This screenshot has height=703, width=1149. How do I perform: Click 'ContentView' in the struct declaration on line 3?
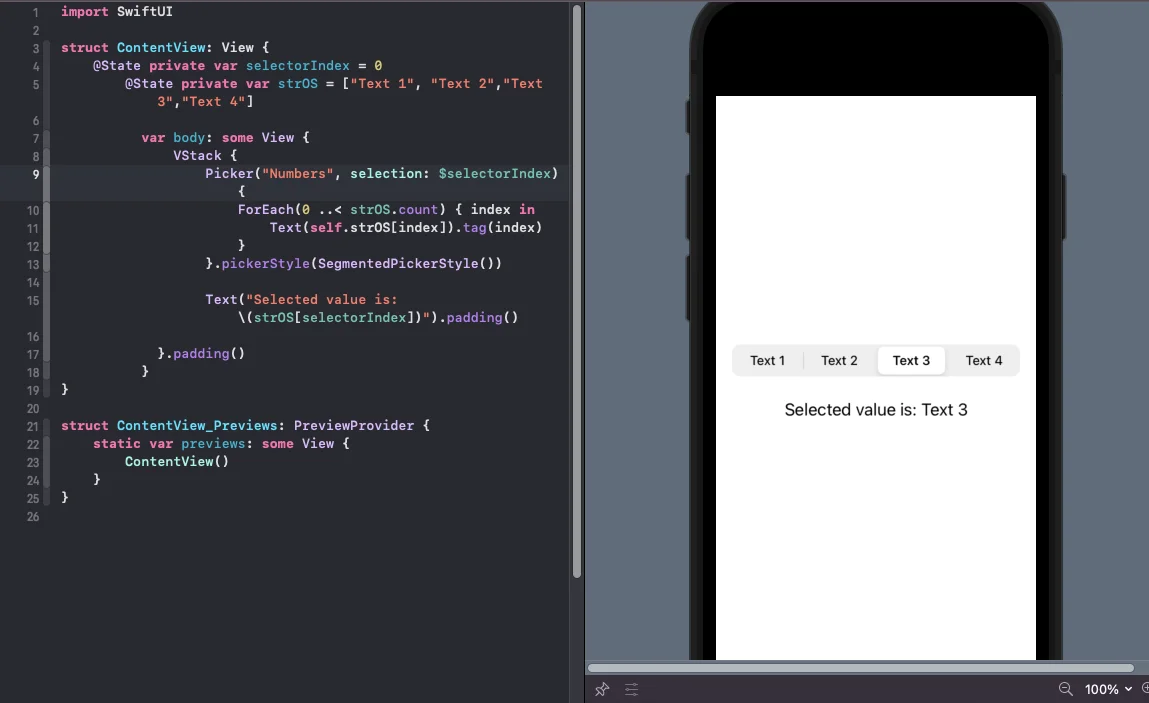[161, 48]
